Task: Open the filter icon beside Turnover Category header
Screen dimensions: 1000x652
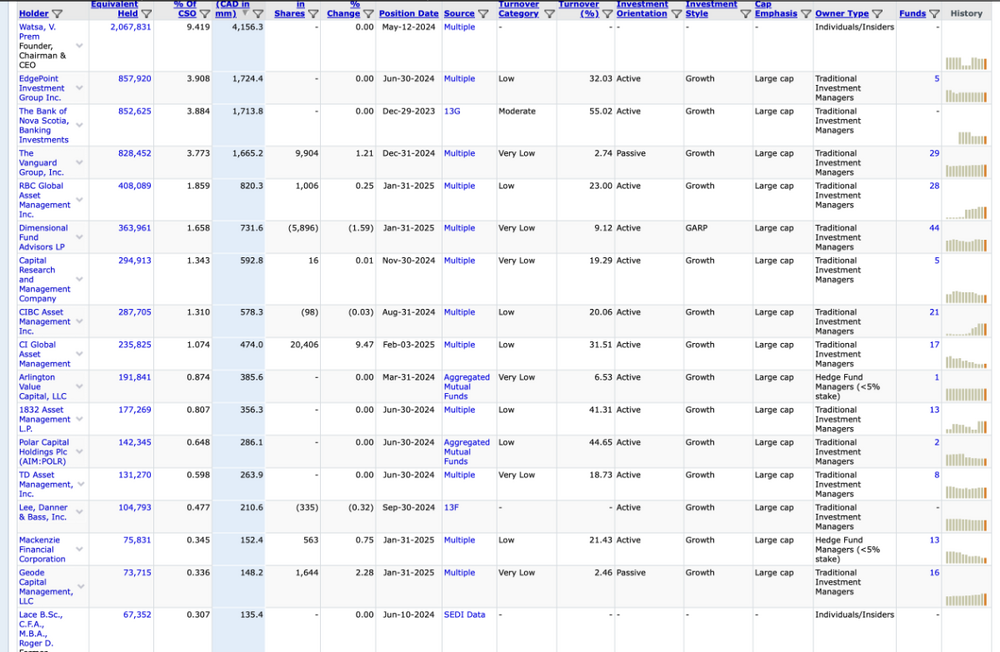Action: tap(549, 13)
